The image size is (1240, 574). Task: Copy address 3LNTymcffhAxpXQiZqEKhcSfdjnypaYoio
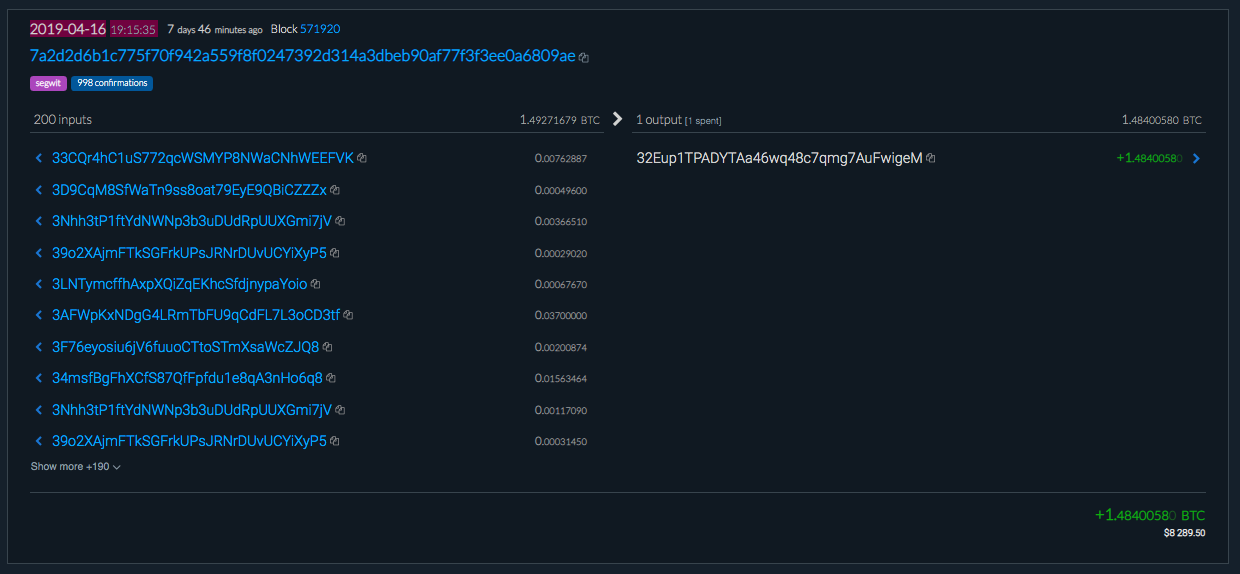coord(315,284)
